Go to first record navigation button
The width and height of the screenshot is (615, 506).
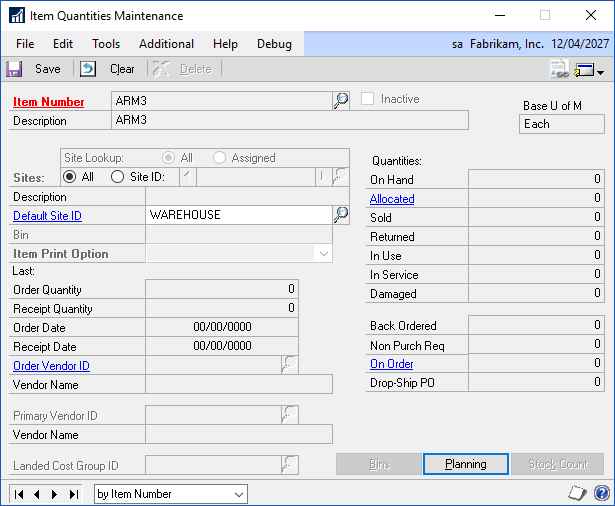click(18, 494)
